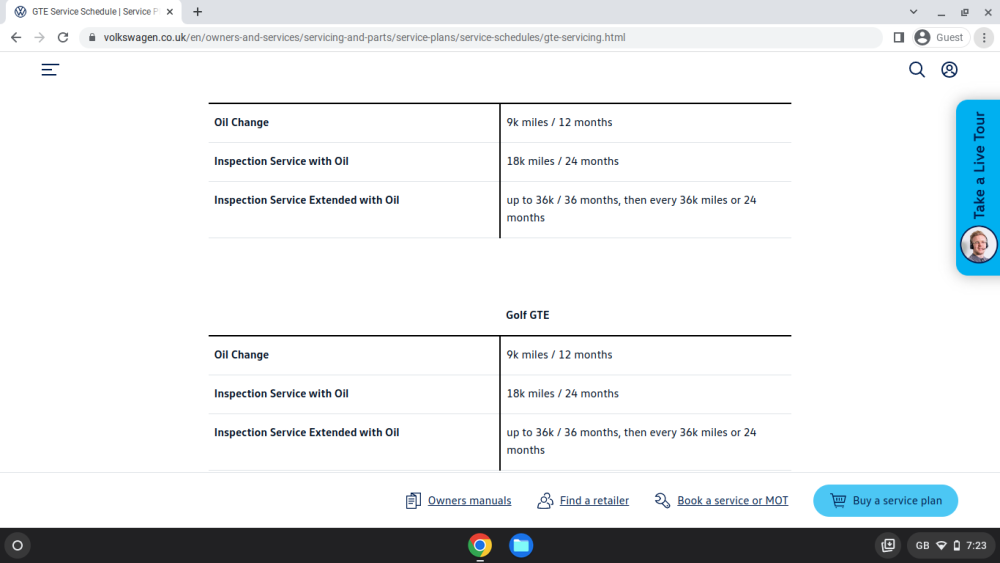Open the screen capture tray icon
This screenshot has height=563, width=1000.
click(888, 545)
